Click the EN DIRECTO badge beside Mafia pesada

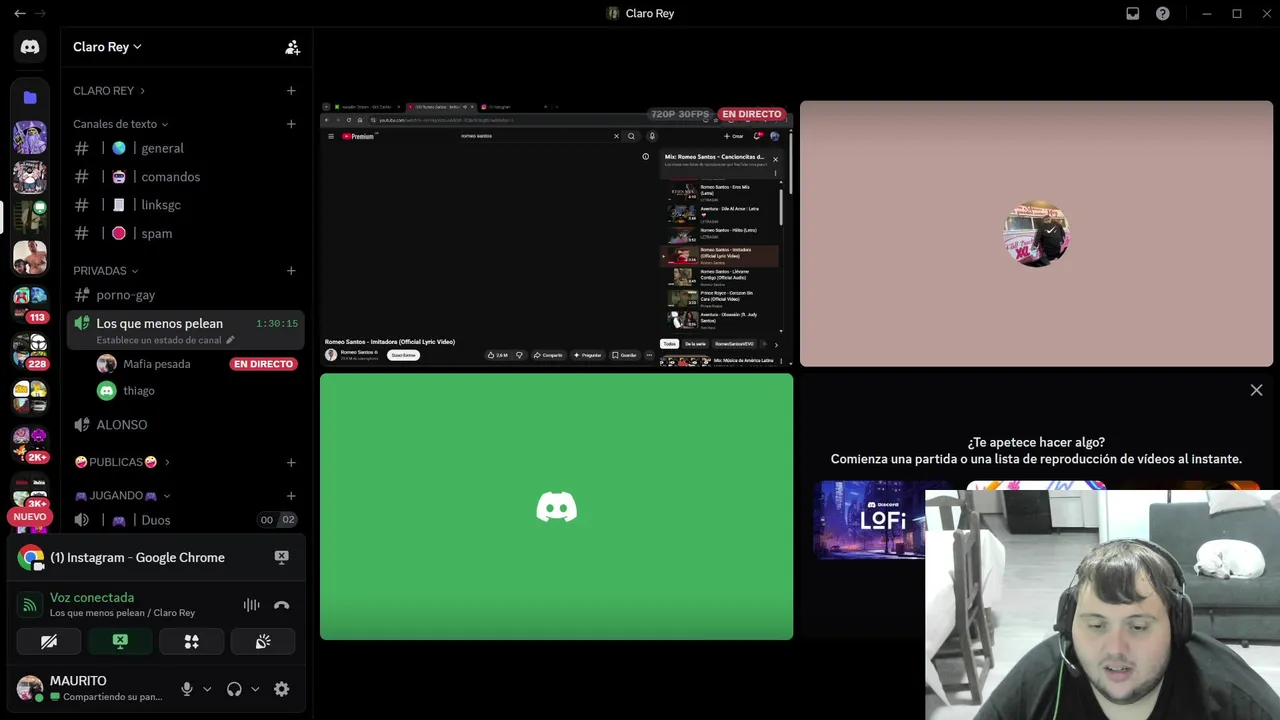[x=263, y=364]
